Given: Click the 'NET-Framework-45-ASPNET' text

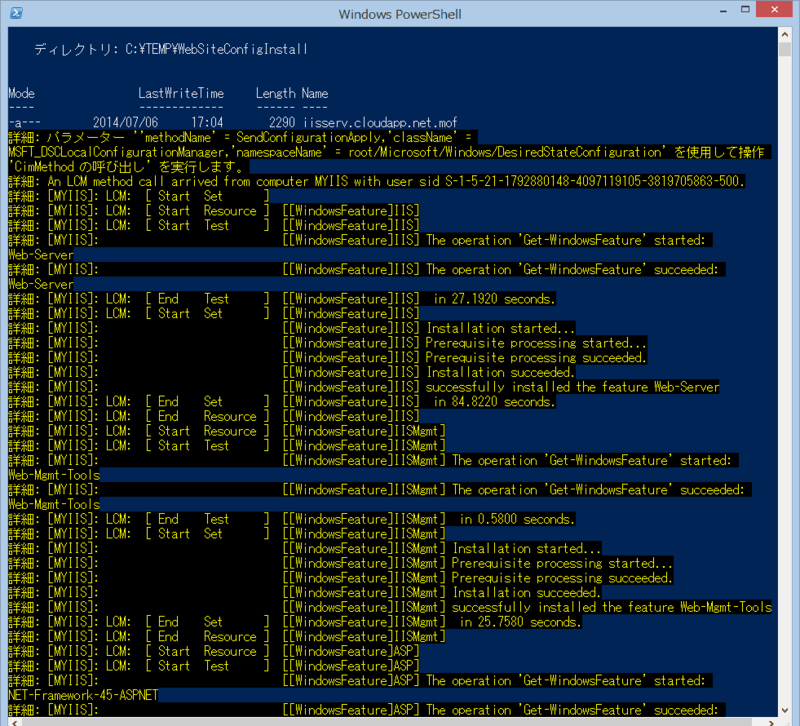Looking at the screenshot, I should (83, 695).
